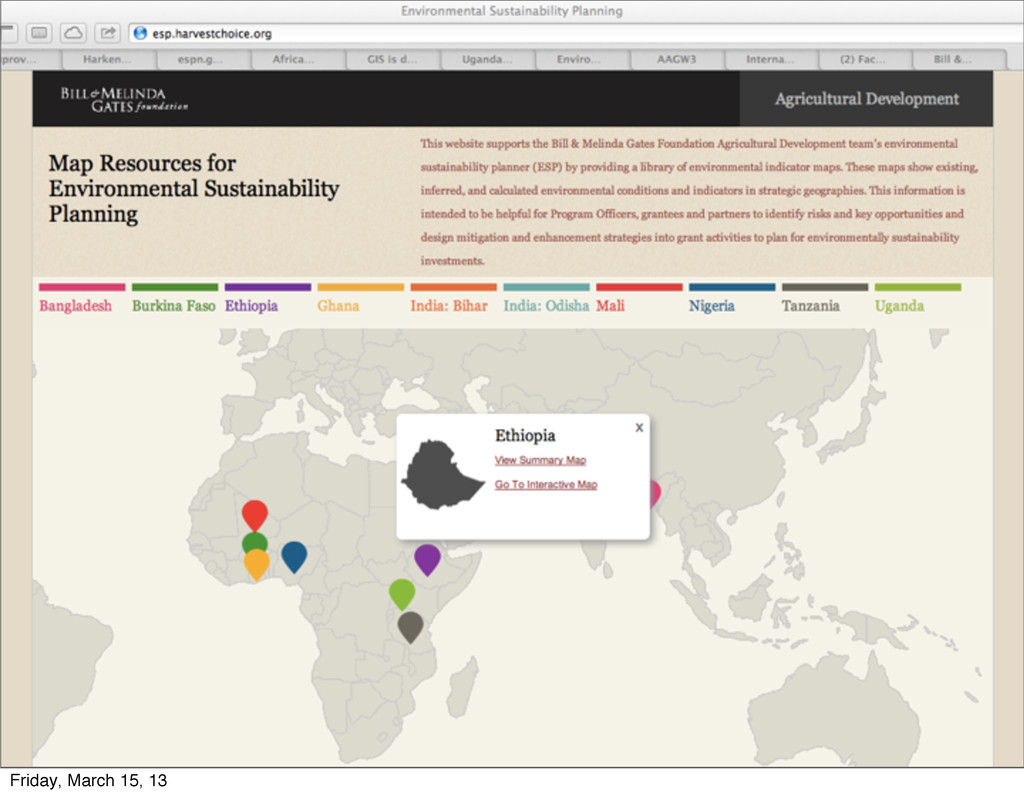The height and width of the screenshot is (796, 1024).
Task: Click the red Mali map pin
Action: (255, 515)
